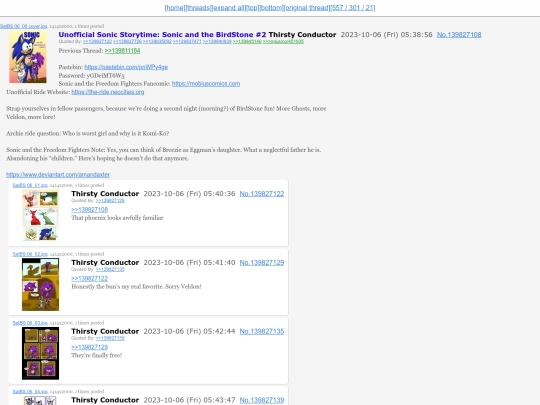Follow the reply link >>139827122 in post 139827129
Image resolution: width=540 pixels, height=405 pixels.
(90, 278)
